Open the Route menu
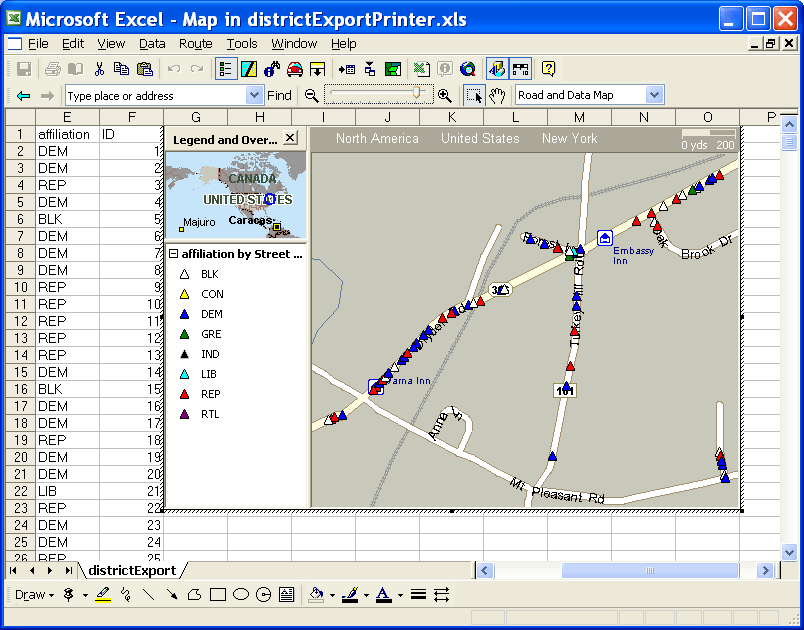This screenshot has width=804, height=630. click(x=195, y=43)
